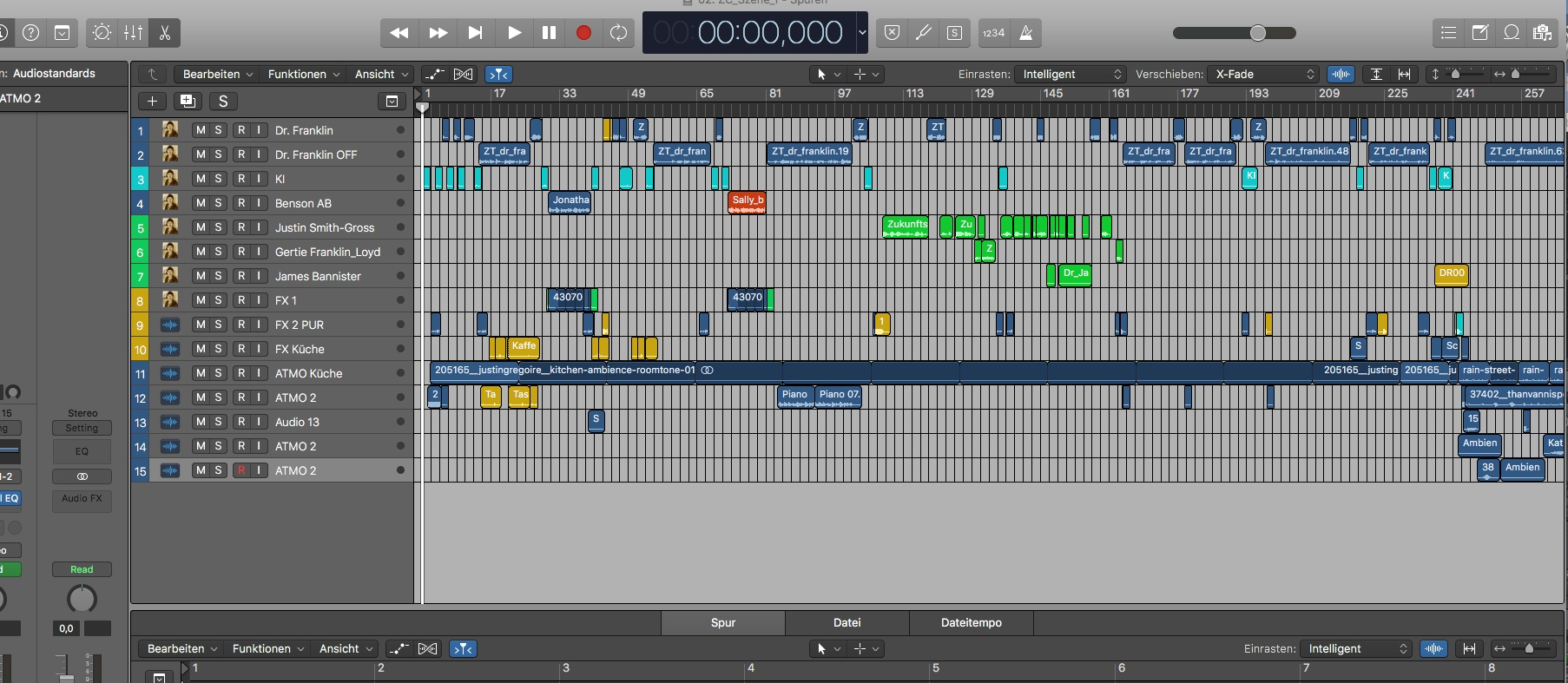The height and width of the screenshot is (683, 1568).
Task: Click the 1234 count-in icon
Action: [993, 33]
